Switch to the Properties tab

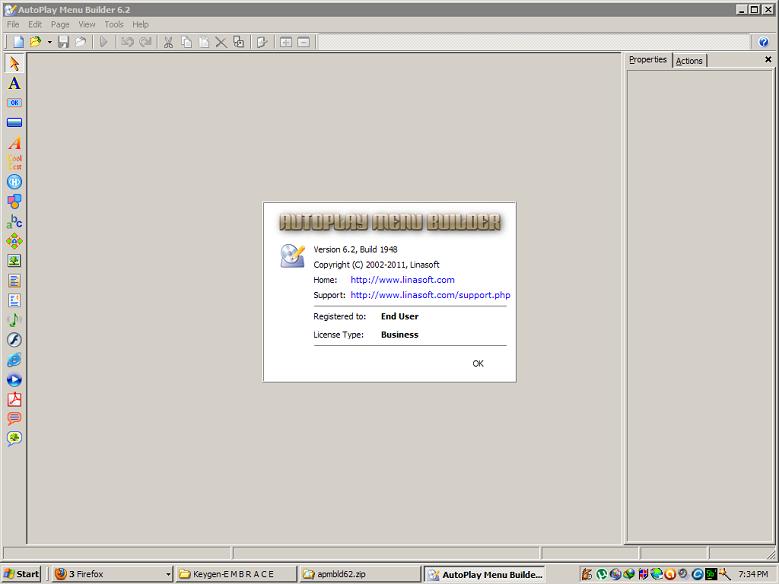pos(648,60)
